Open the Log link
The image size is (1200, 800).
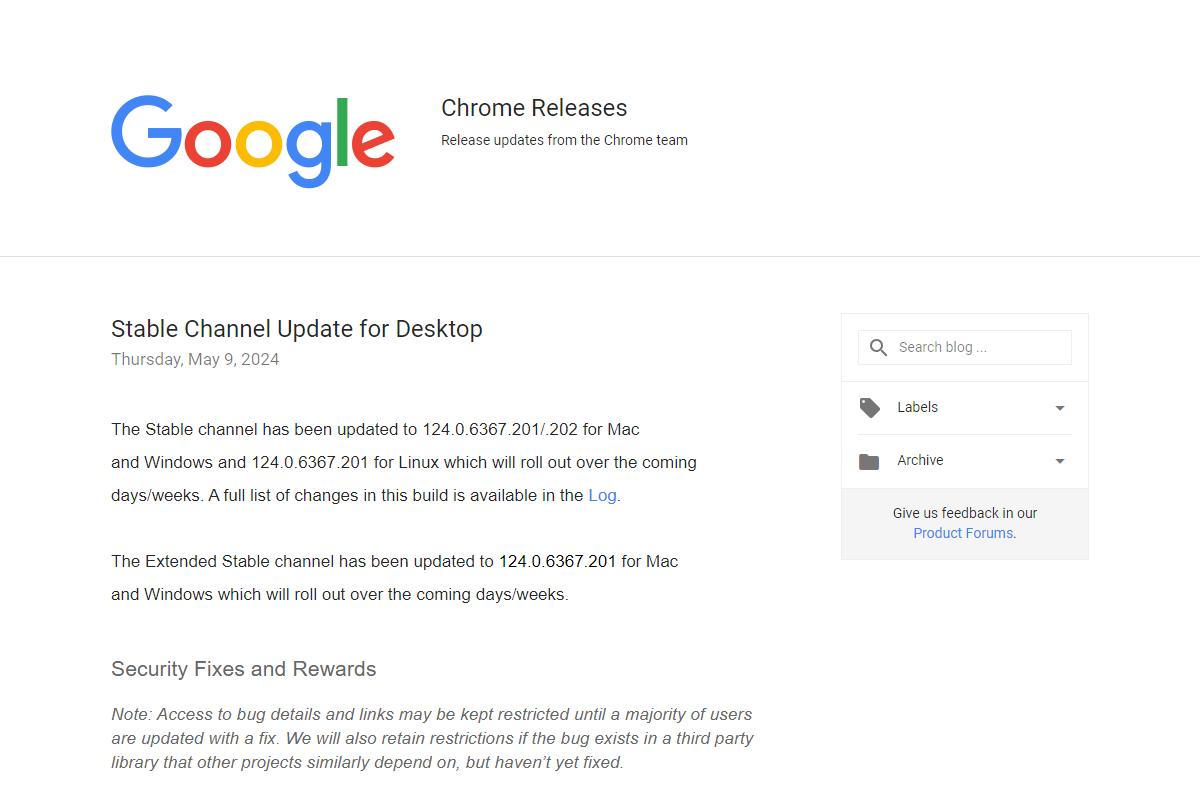[602, 495]
